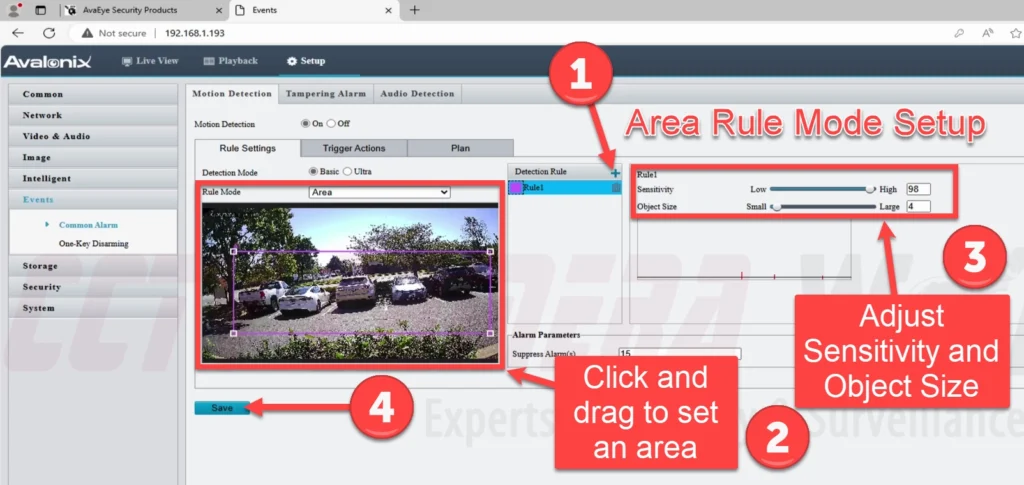Image resolution: width=1024 pixels, height=485 pixels.
Task: Click the password key icon in address bar
Action: click(x=960, y=32)
